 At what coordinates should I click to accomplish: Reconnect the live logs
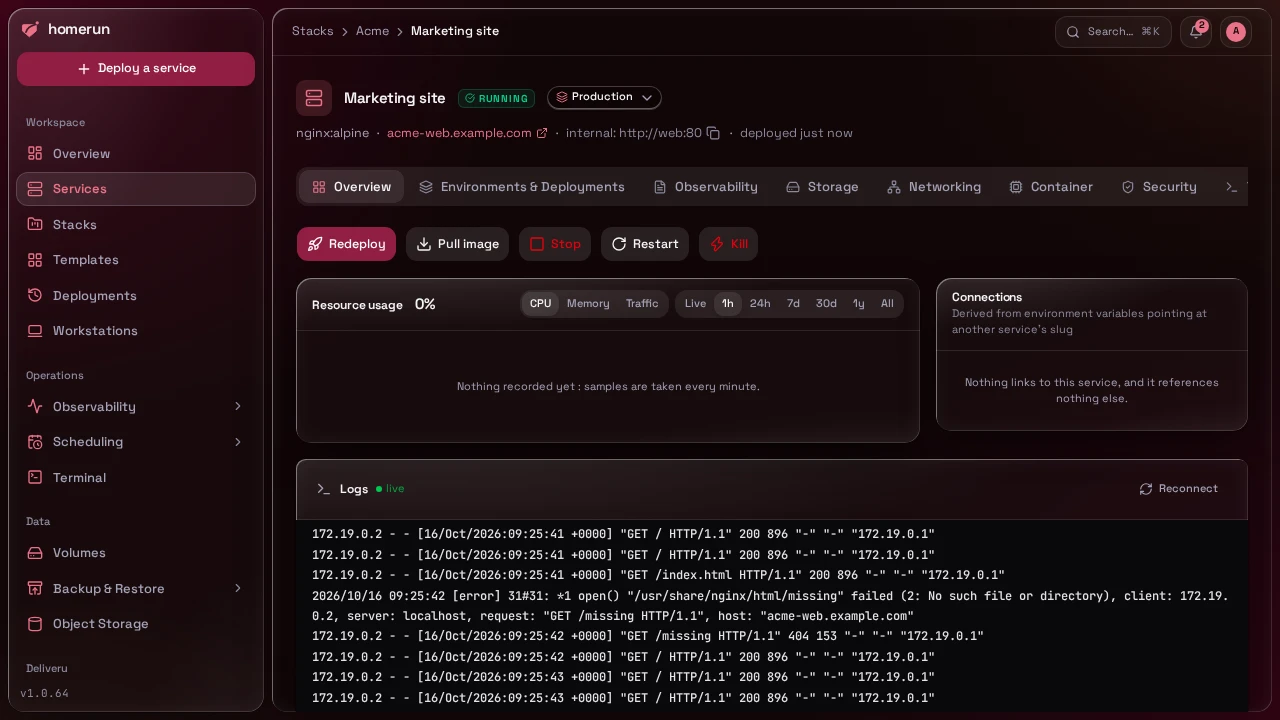[x=1179, y=489]
